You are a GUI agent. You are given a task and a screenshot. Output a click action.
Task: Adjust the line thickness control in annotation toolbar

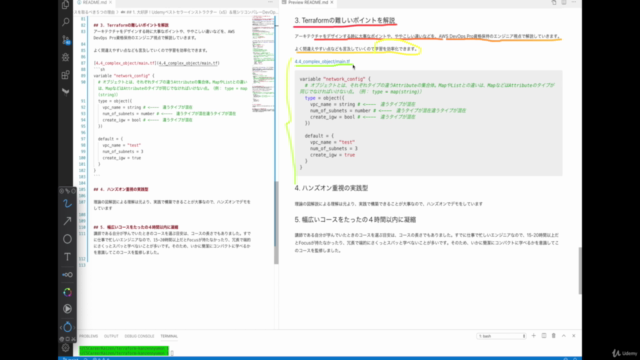67,275
